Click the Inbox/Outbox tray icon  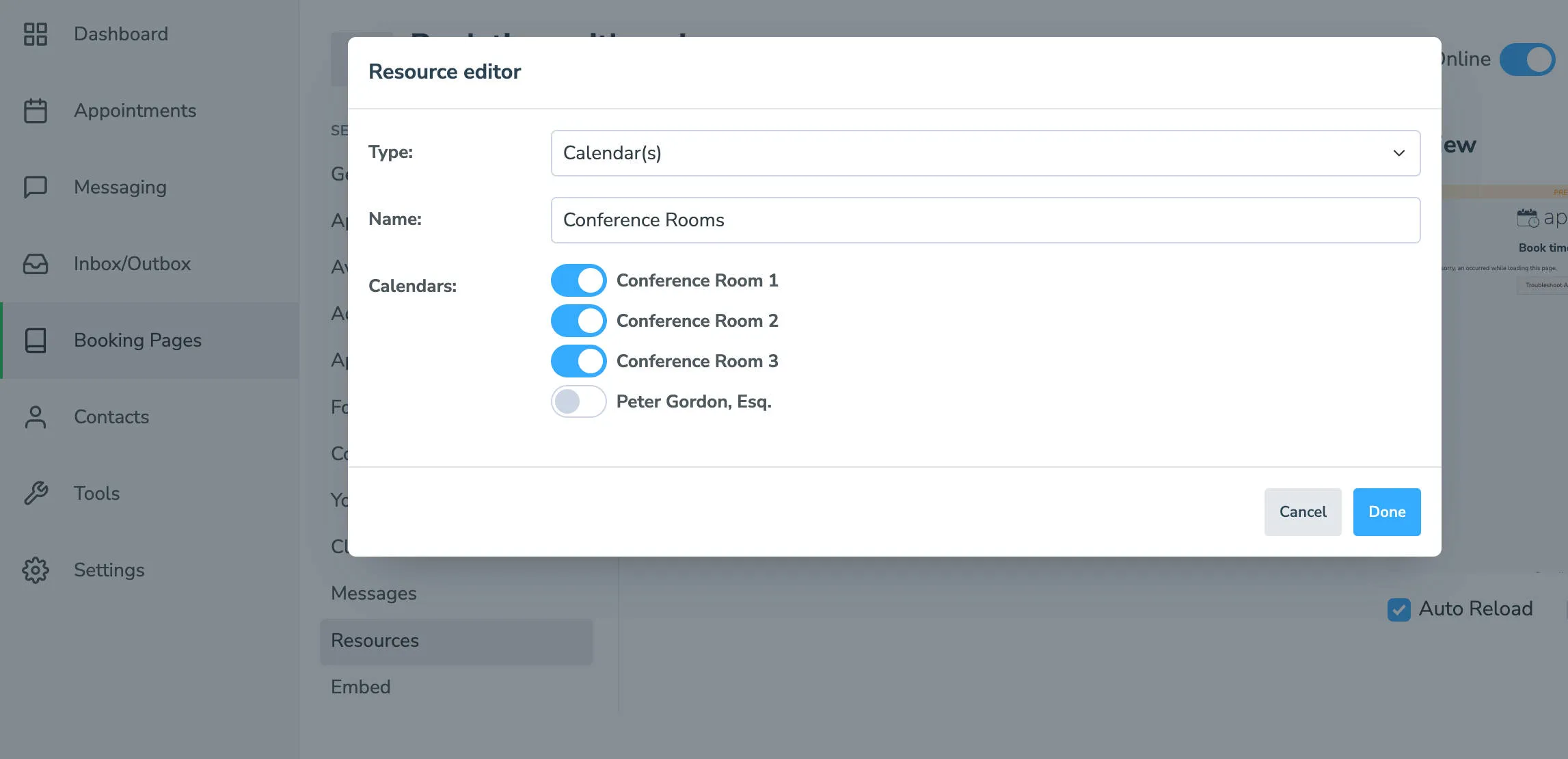36,264
